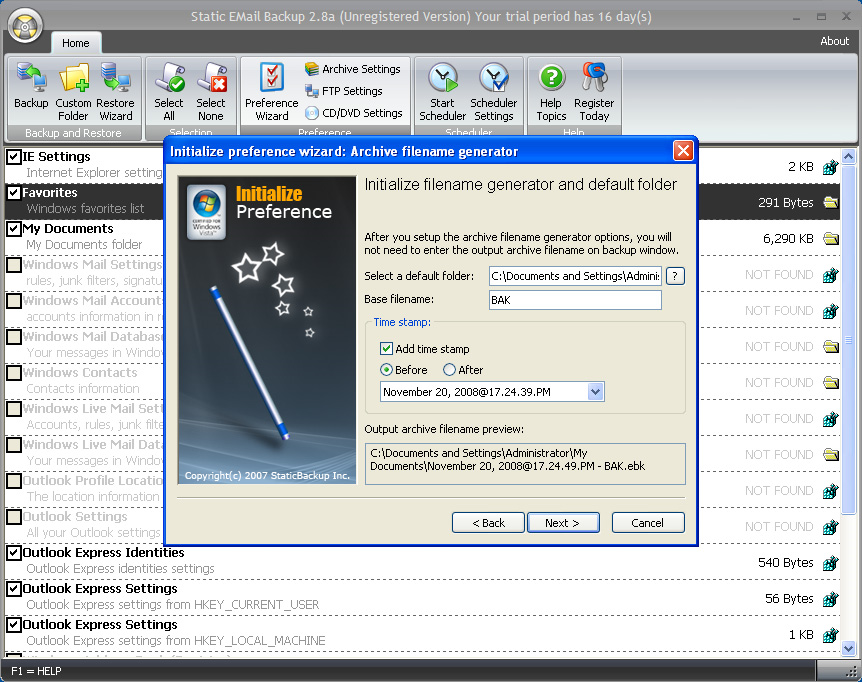This screenshot has height=682, width=862.
Task: Open the Custom Folder tool
Action: point(73,92)
